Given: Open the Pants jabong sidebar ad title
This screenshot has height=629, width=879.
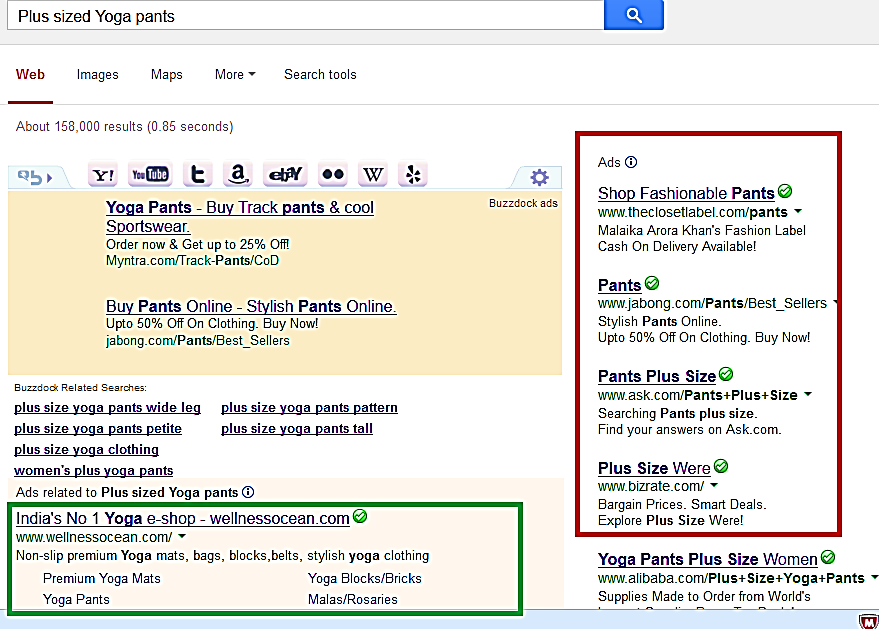Looking at the screenshot, I should (x=619, y=285).
